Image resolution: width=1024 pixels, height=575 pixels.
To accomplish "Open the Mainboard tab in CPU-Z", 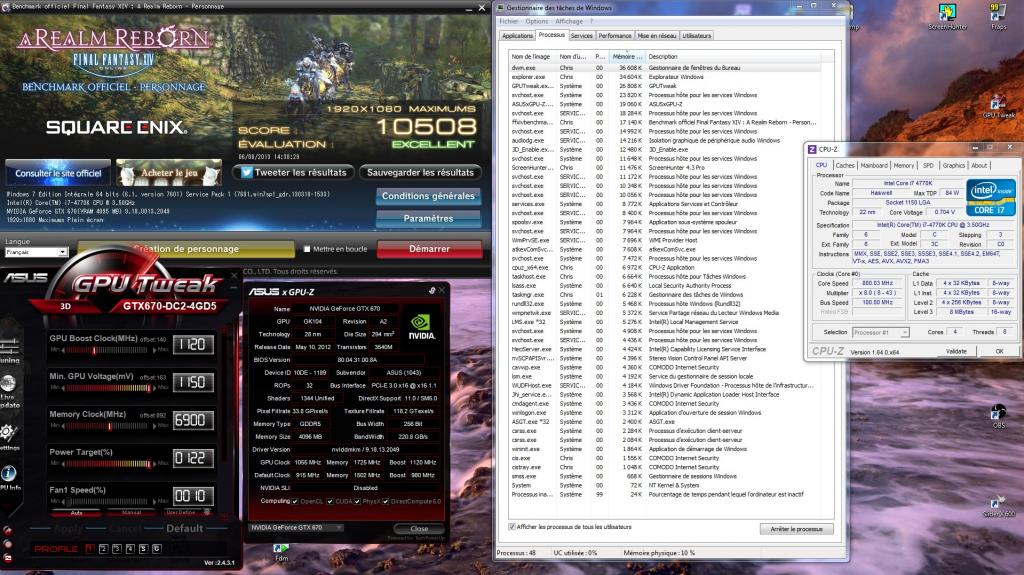I will (874, 165).
